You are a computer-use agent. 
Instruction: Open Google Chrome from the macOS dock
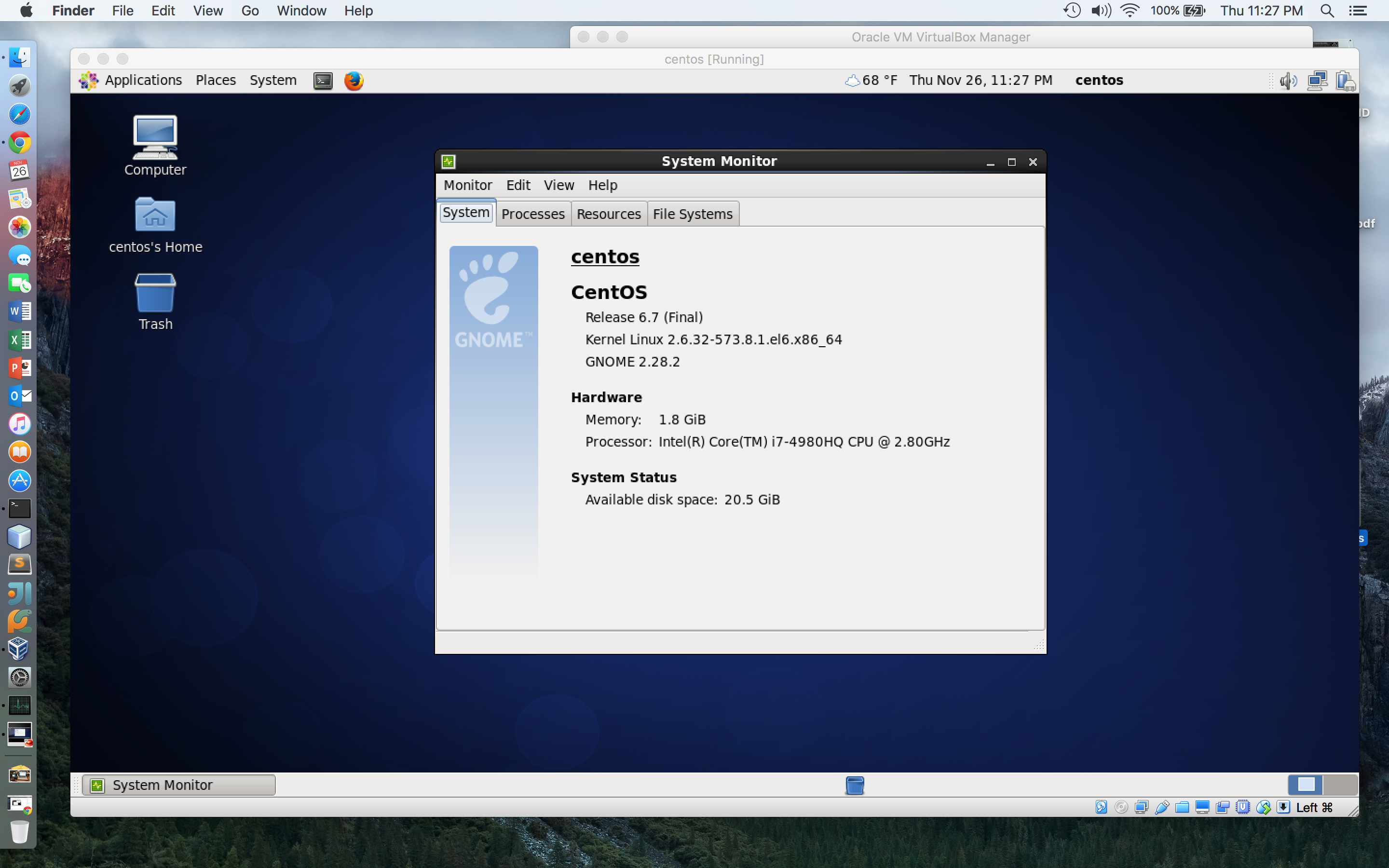pyautogui.click(x=19, y=142)
